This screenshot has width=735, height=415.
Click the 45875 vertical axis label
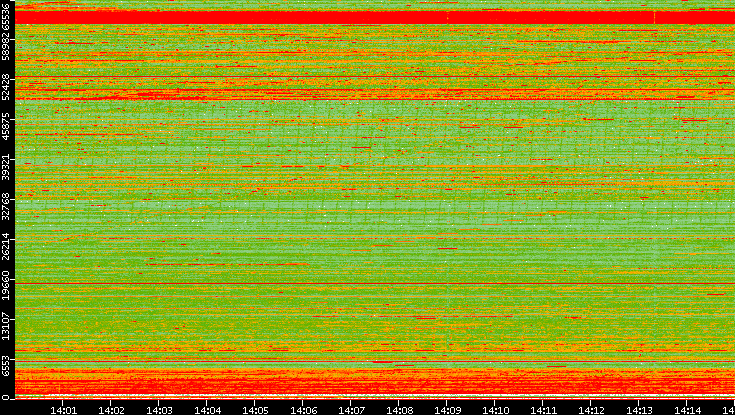(x=5, y=127)
